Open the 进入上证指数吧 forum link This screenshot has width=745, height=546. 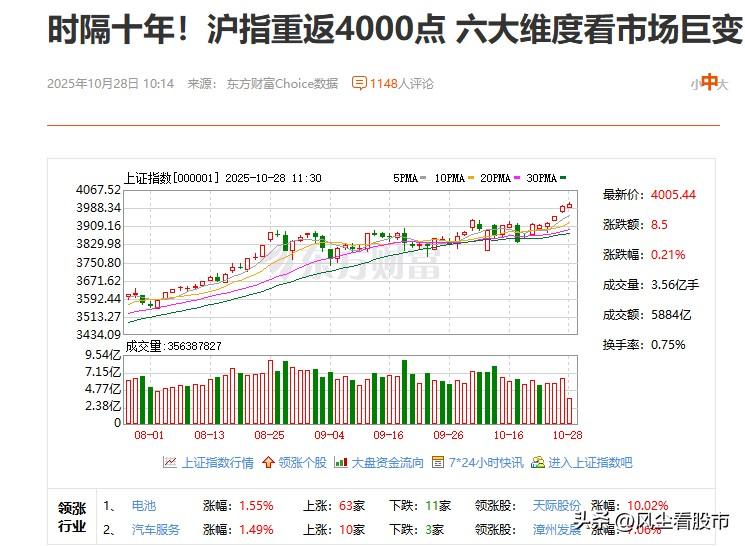590,462
